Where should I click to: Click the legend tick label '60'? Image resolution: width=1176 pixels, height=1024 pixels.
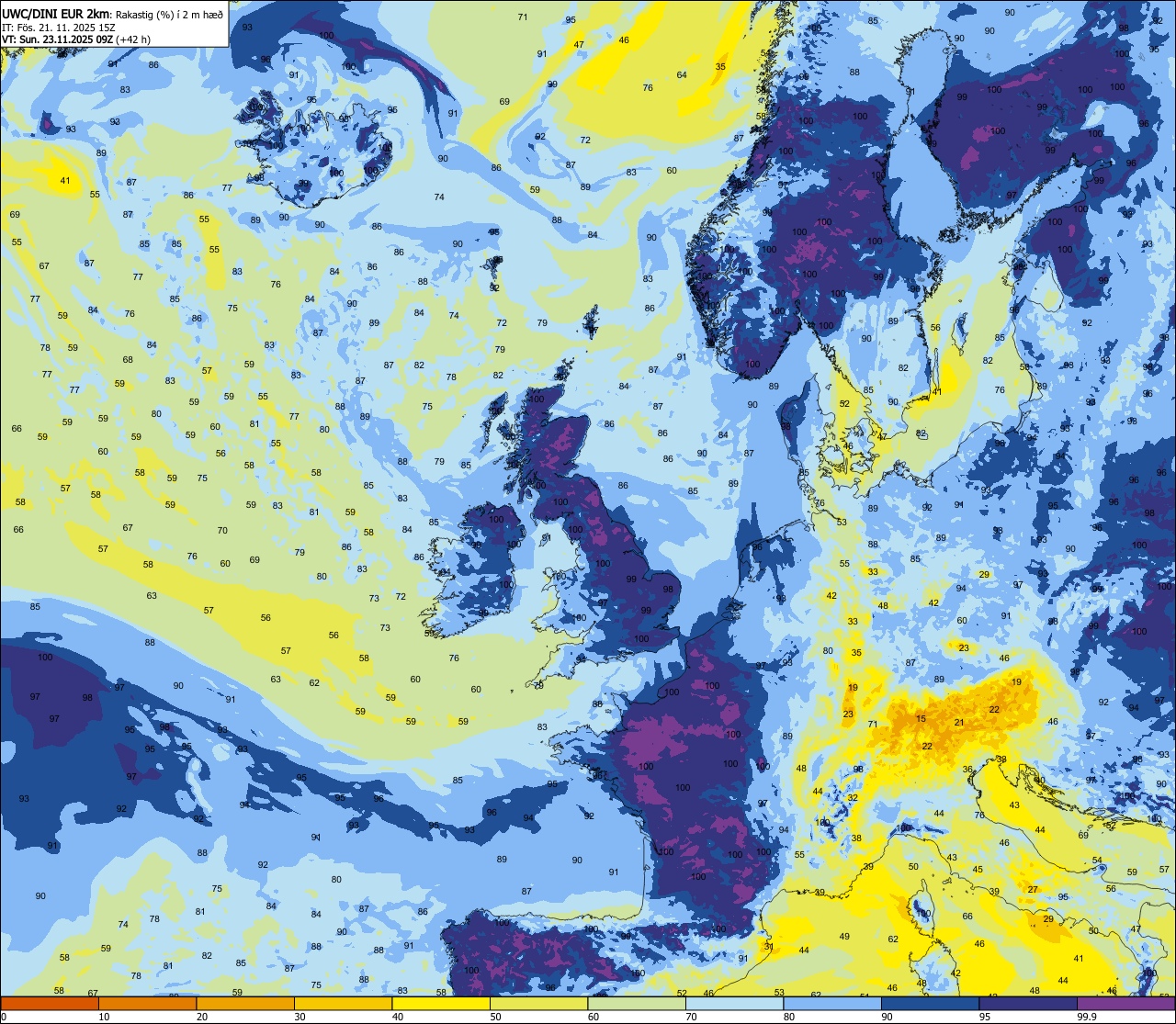point(594,1017)
